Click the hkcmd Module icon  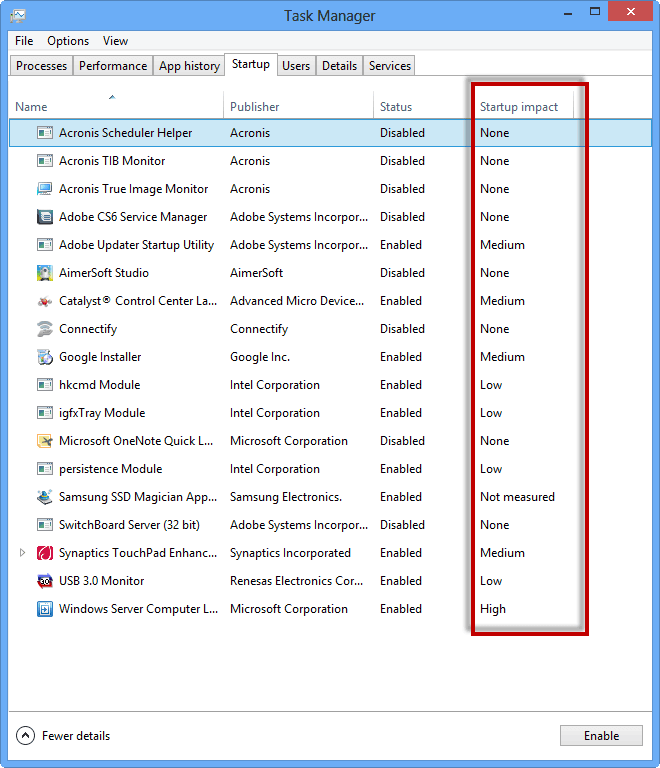45,384
